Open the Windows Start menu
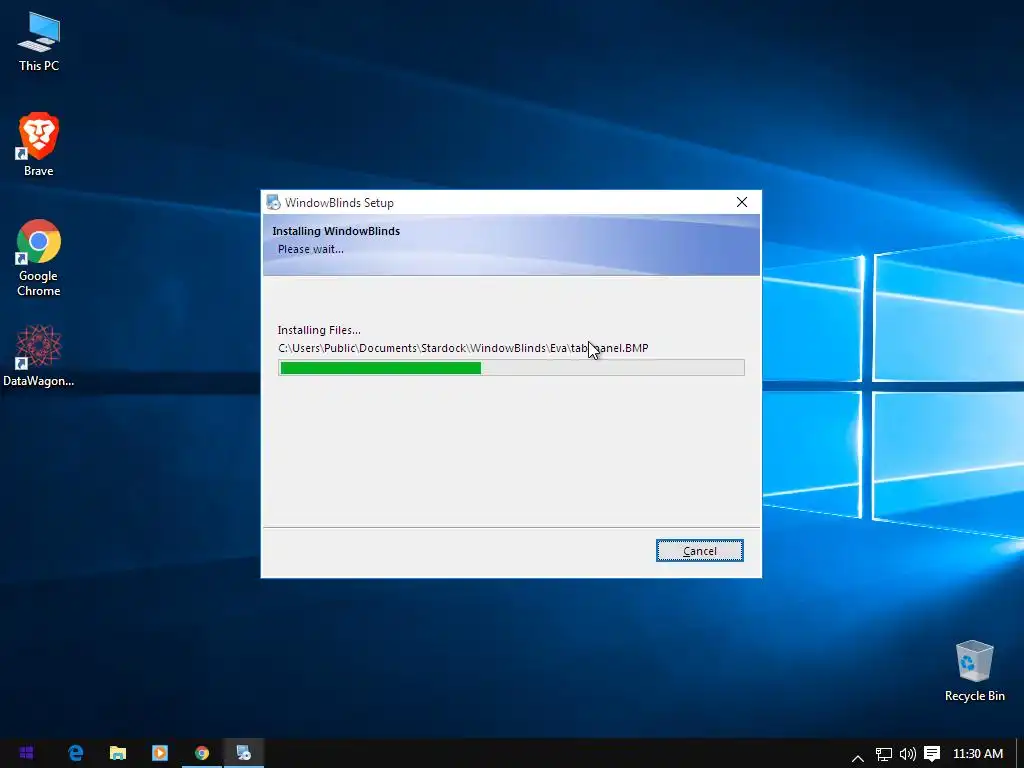Screen dimensions: 1024x768 point(26,753)
